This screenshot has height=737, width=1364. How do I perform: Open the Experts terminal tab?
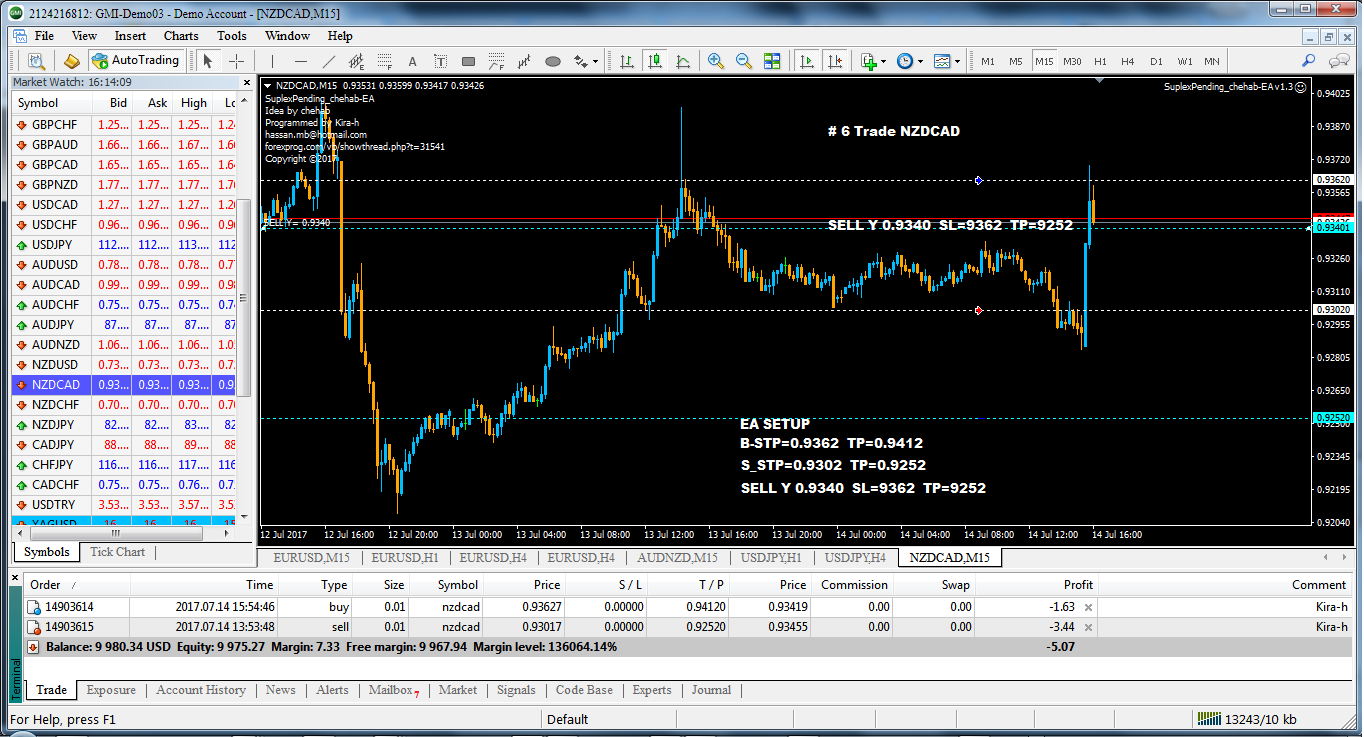pos(652,690)
